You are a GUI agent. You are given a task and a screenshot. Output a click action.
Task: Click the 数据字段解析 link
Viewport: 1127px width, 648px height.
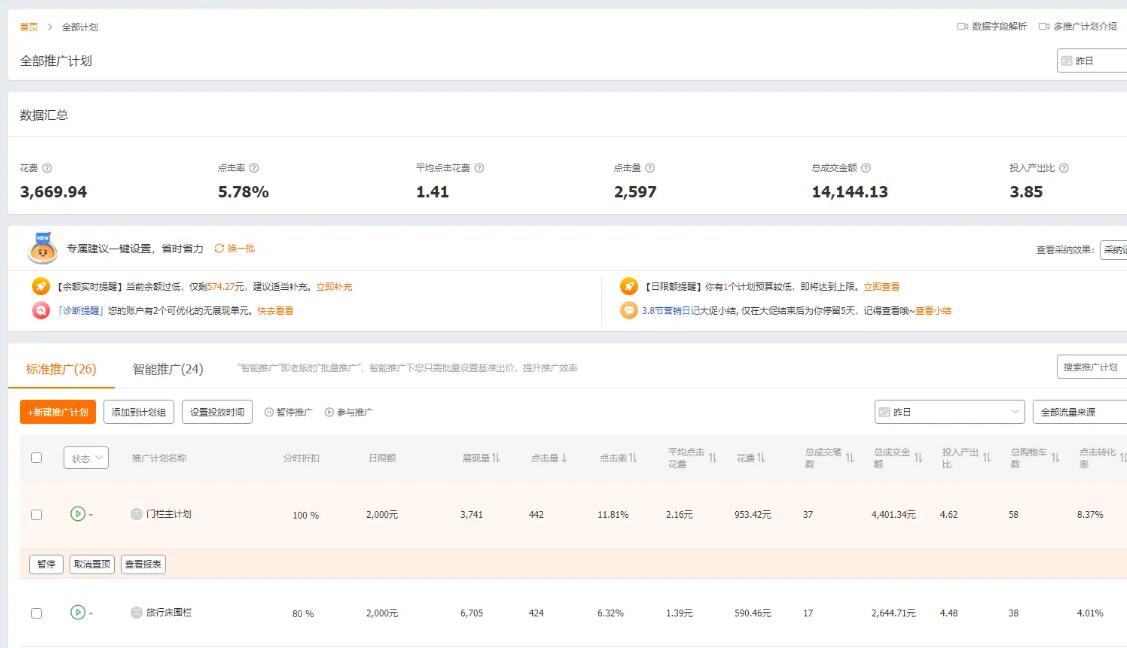click(x=999, y=27)
